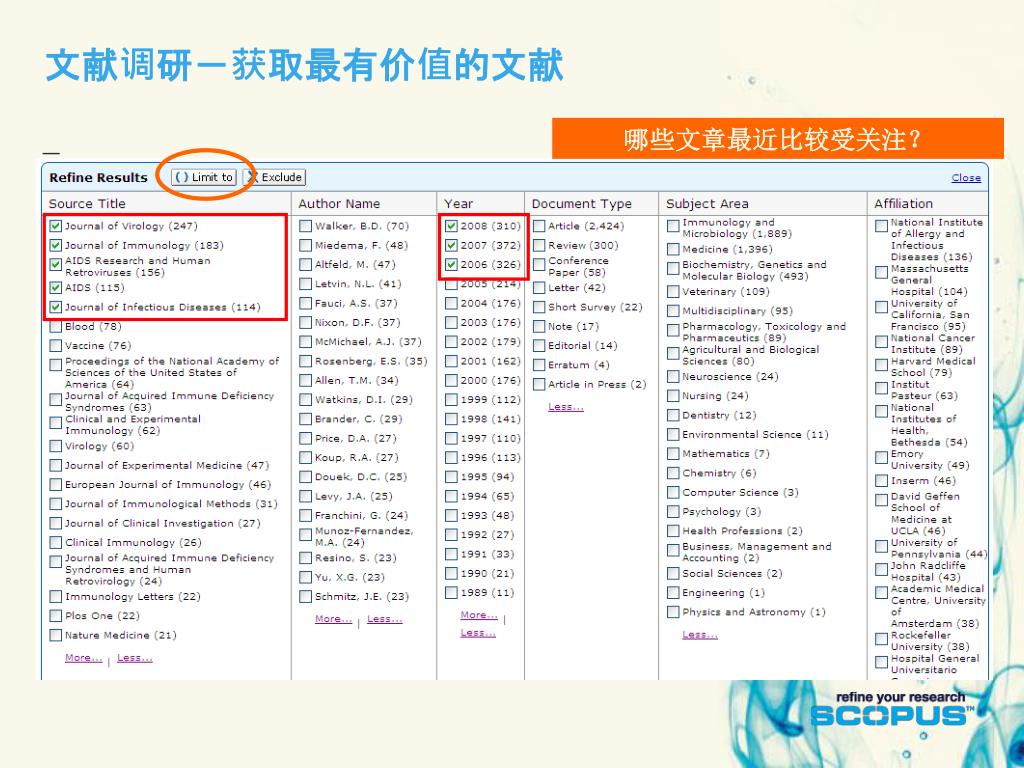Check Plos One (22) source
The image size is (1024, 768).
(56, 616)
